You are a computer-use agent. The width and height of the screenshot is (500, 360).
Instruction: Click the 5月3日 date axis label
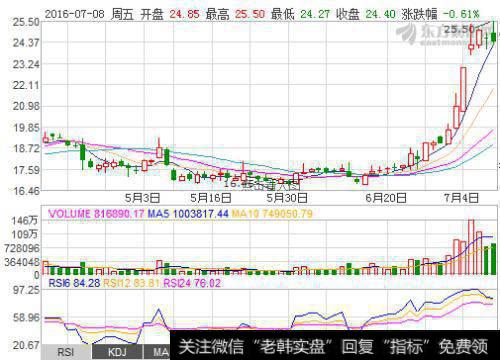coord(142,198)
